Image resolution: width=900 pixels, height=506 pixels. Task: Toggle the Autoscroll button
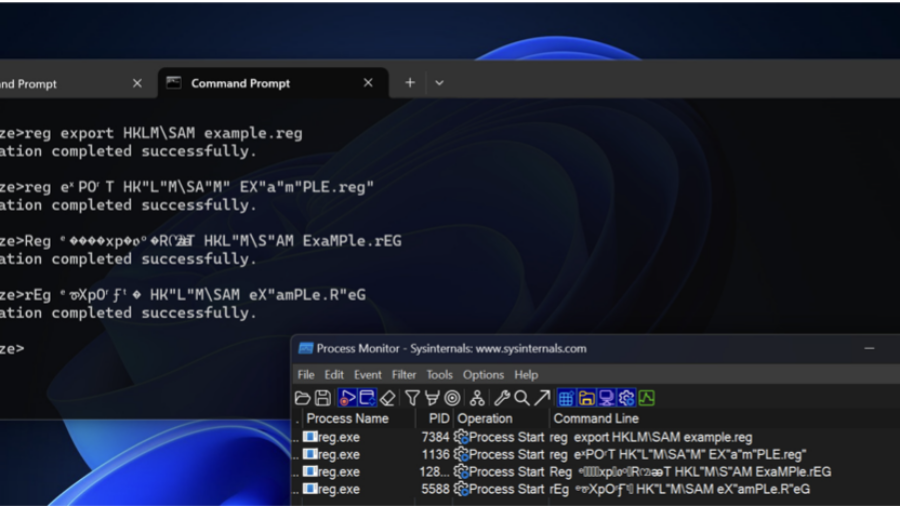pyautogui.click(x=367, y=398)
